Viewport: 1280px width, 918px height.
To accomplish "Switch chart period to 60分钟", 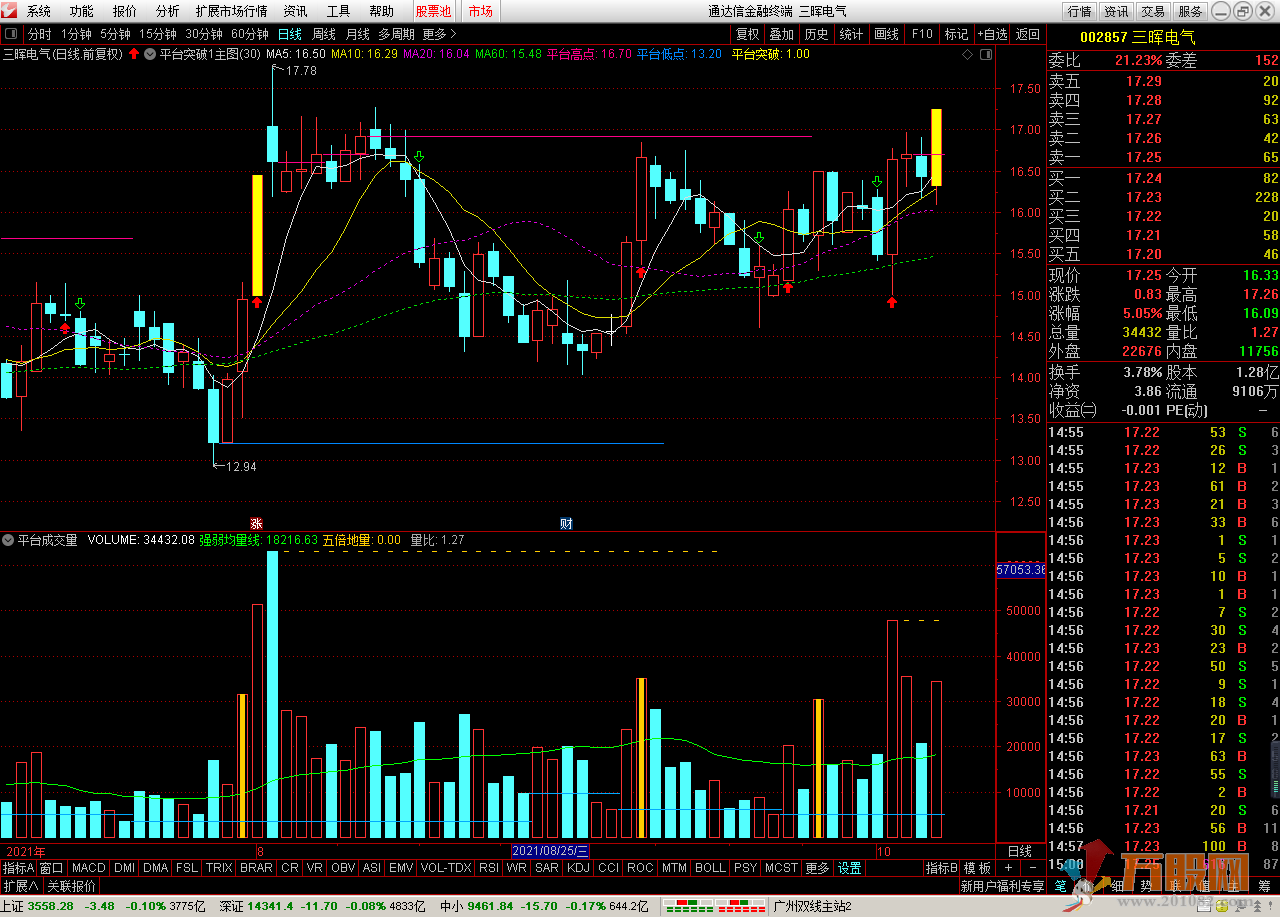I will click(250, 34).
